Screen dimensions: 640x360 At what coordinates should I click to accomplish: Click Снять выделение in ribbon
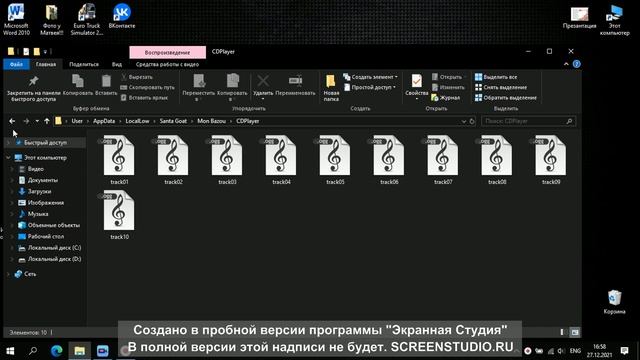pyautogui.click(x=501, y=87)
